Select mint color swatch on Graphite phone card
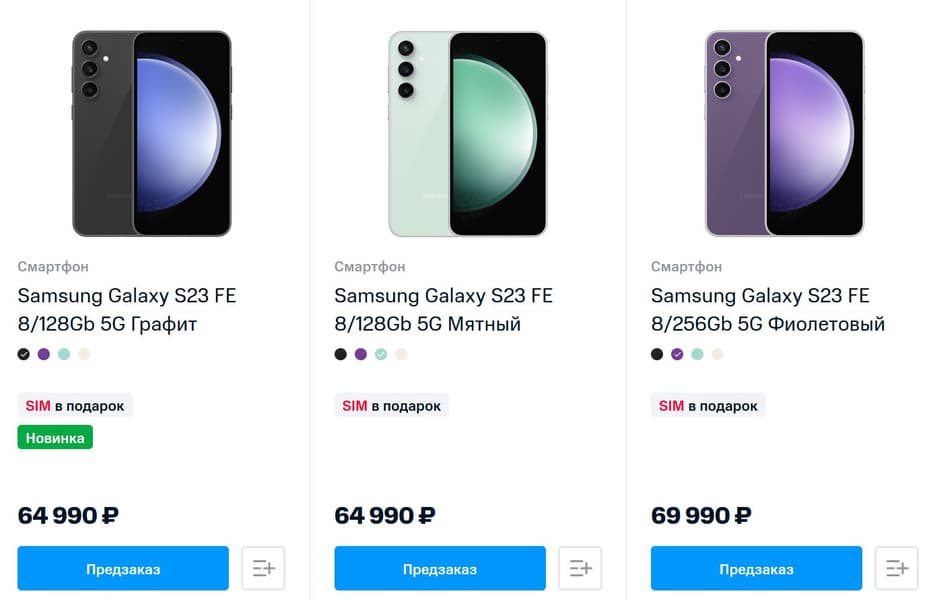 tap(64, 354)
